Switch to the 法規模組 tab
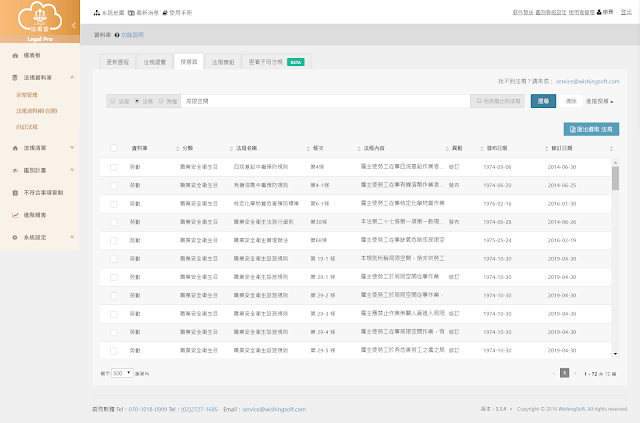The height and width of the screenshot is (423, 640). (x=223, y=62)
